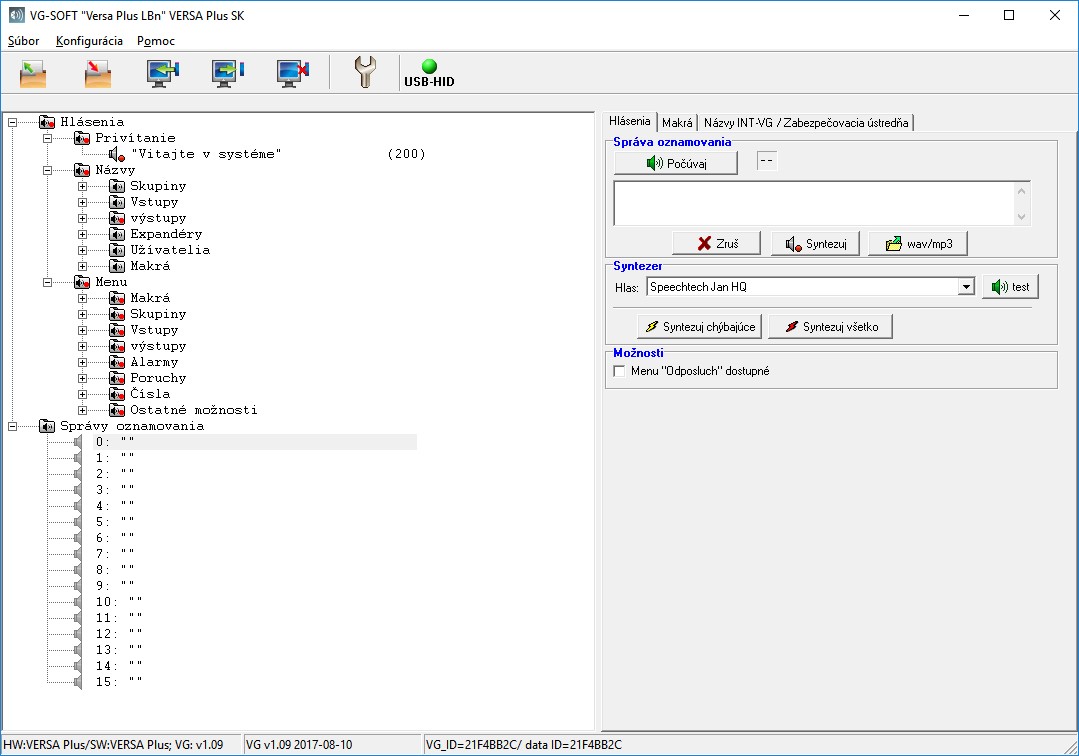Click inside the notification message text box
The width and height of the screenshot is (1079, 756).
click(814, 203)
